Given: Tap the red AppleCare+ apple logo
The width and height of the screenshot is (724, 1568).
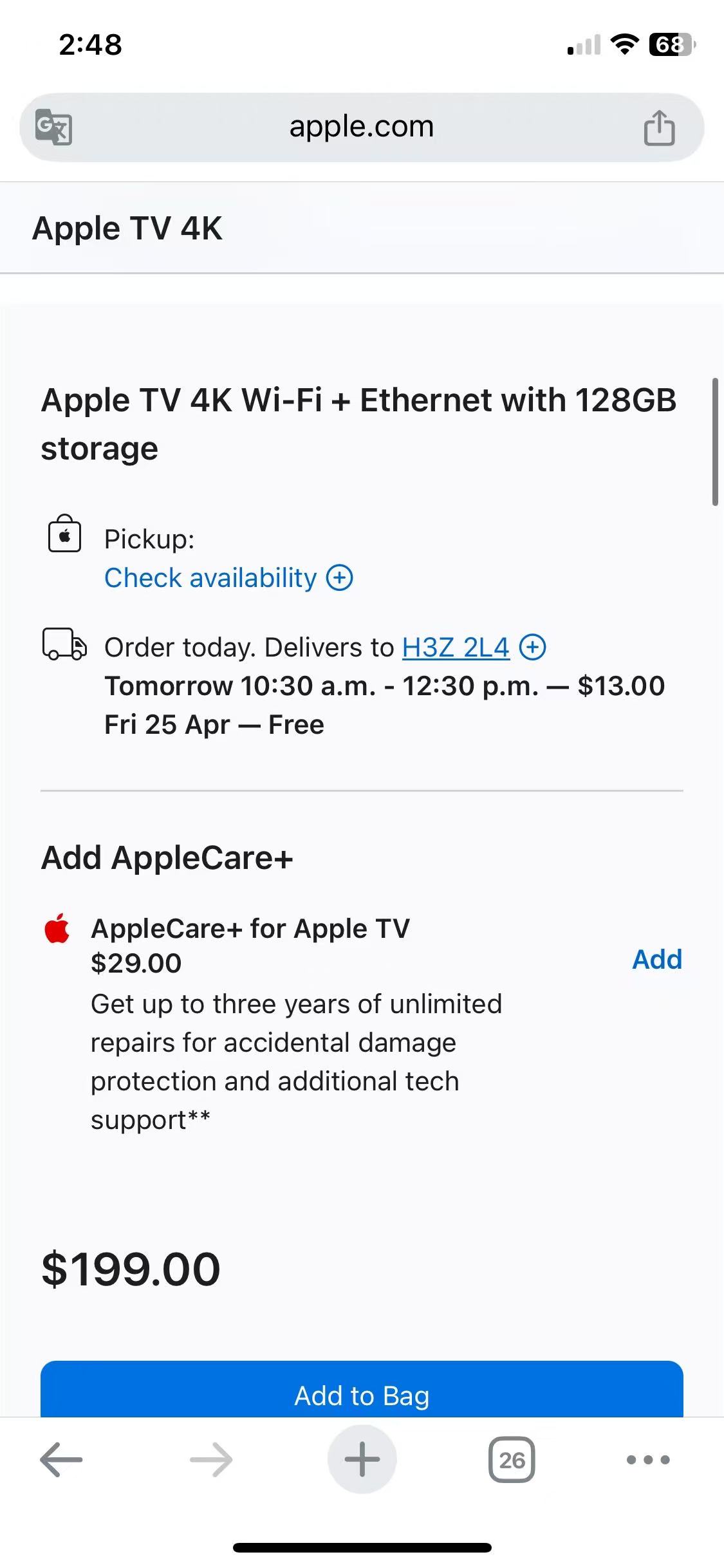Looking at the screenshot, I should (57, 928).
